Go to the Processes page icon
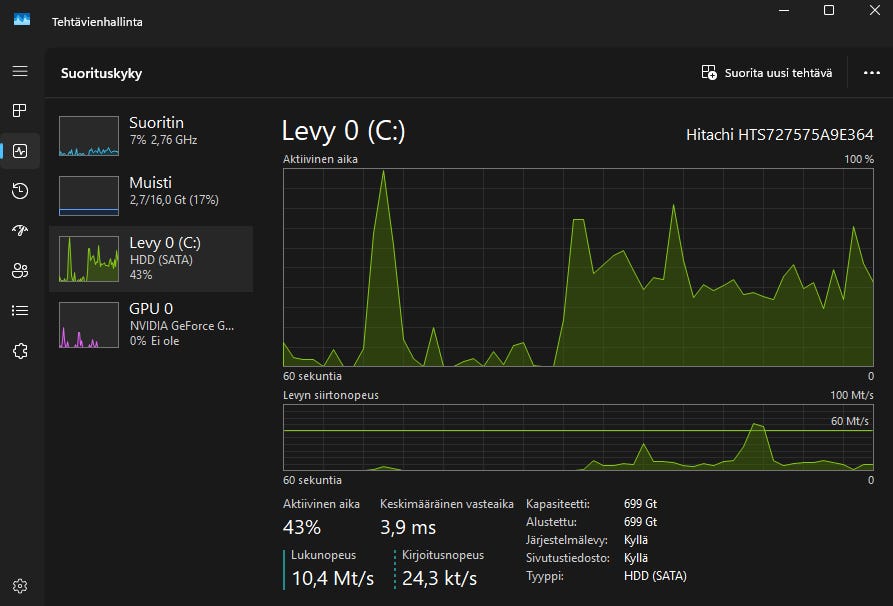 pyautogui.click(x=20, y=110)
